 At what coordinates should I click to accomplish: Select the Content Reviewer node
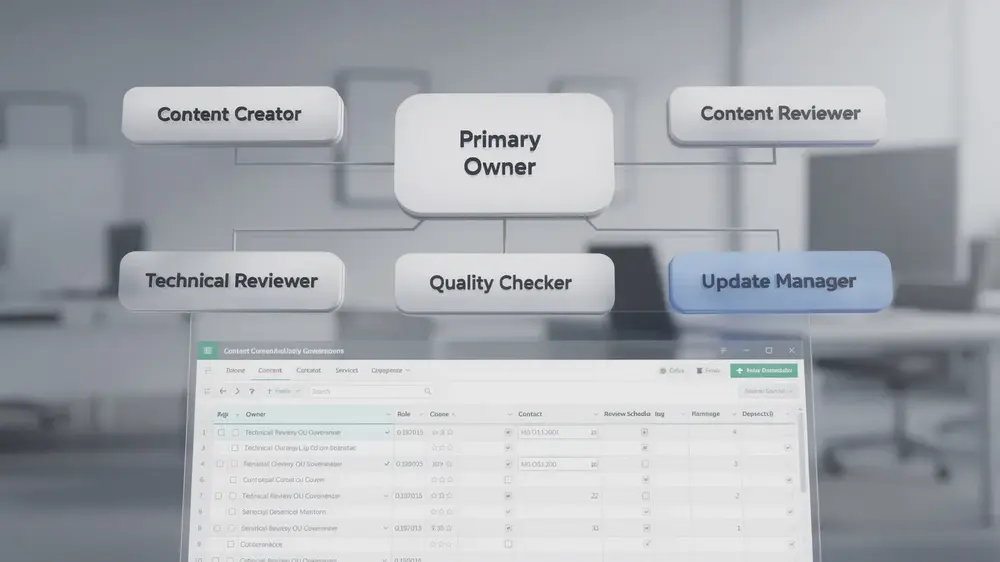click(x=777, y=114)
